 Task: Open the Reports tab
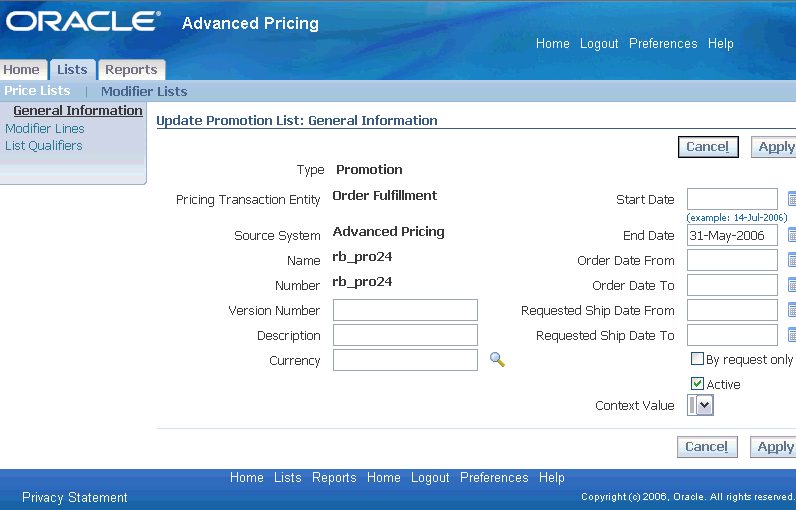(x=131, y=70)
